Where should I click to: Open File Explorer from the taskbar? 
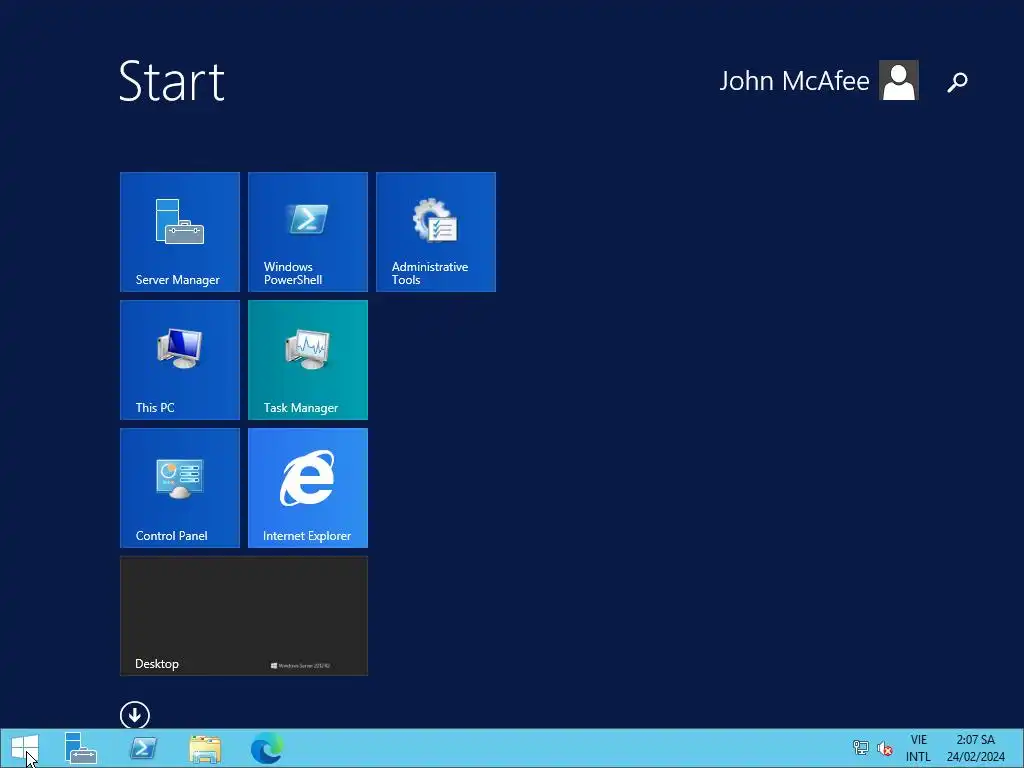[205, 748]
